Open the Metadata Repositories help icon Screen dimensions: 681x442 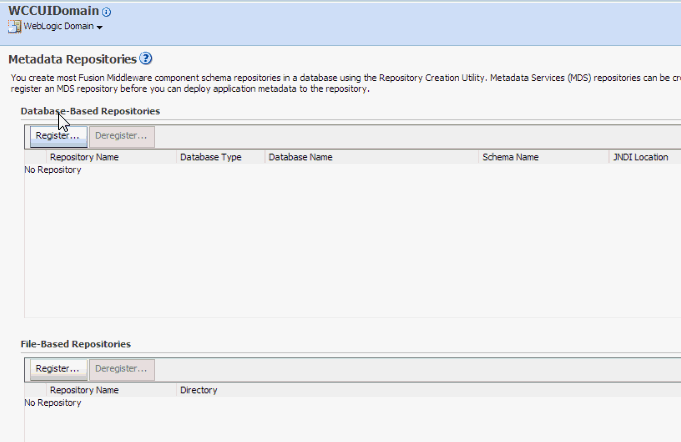[x=145, y=58]
